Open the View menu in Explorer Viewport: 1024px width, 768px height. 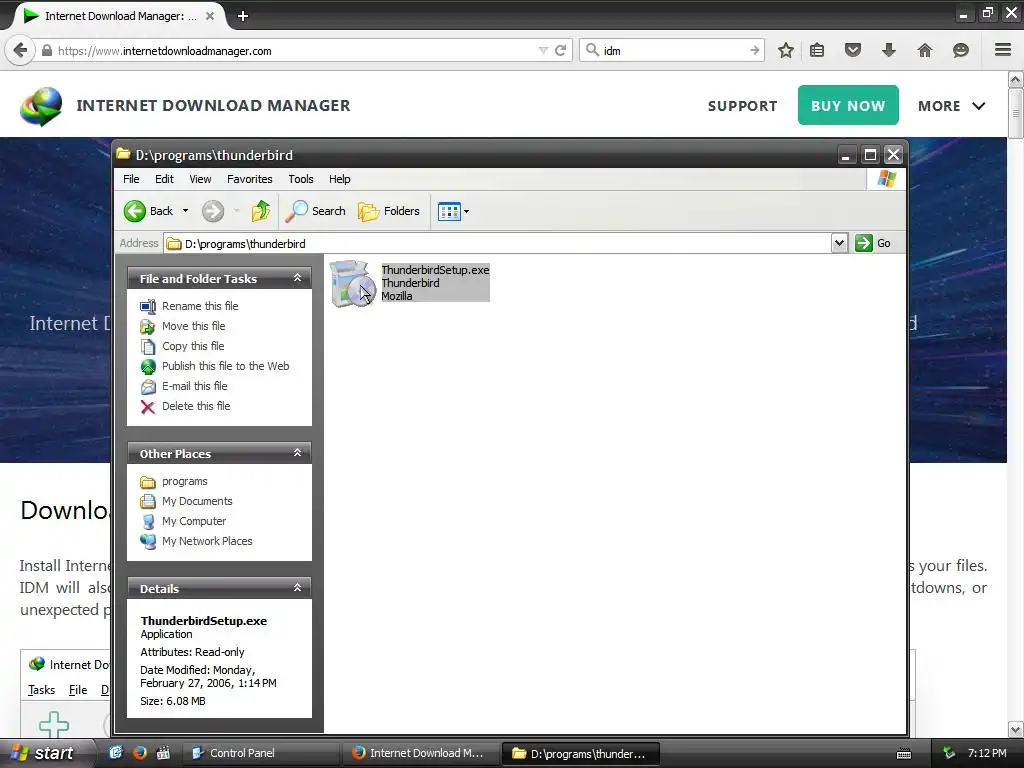(200, 179)
